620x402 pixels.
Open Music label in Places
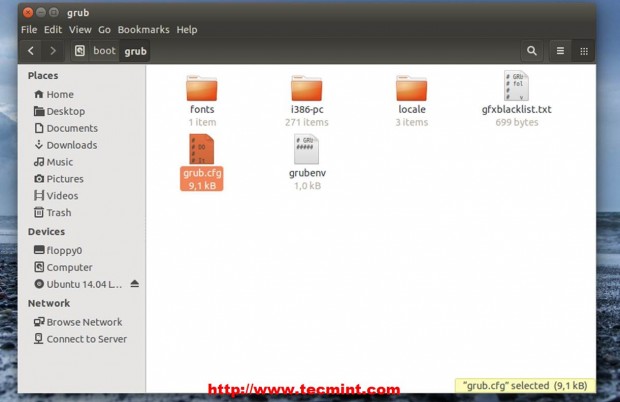click(60, 162)
